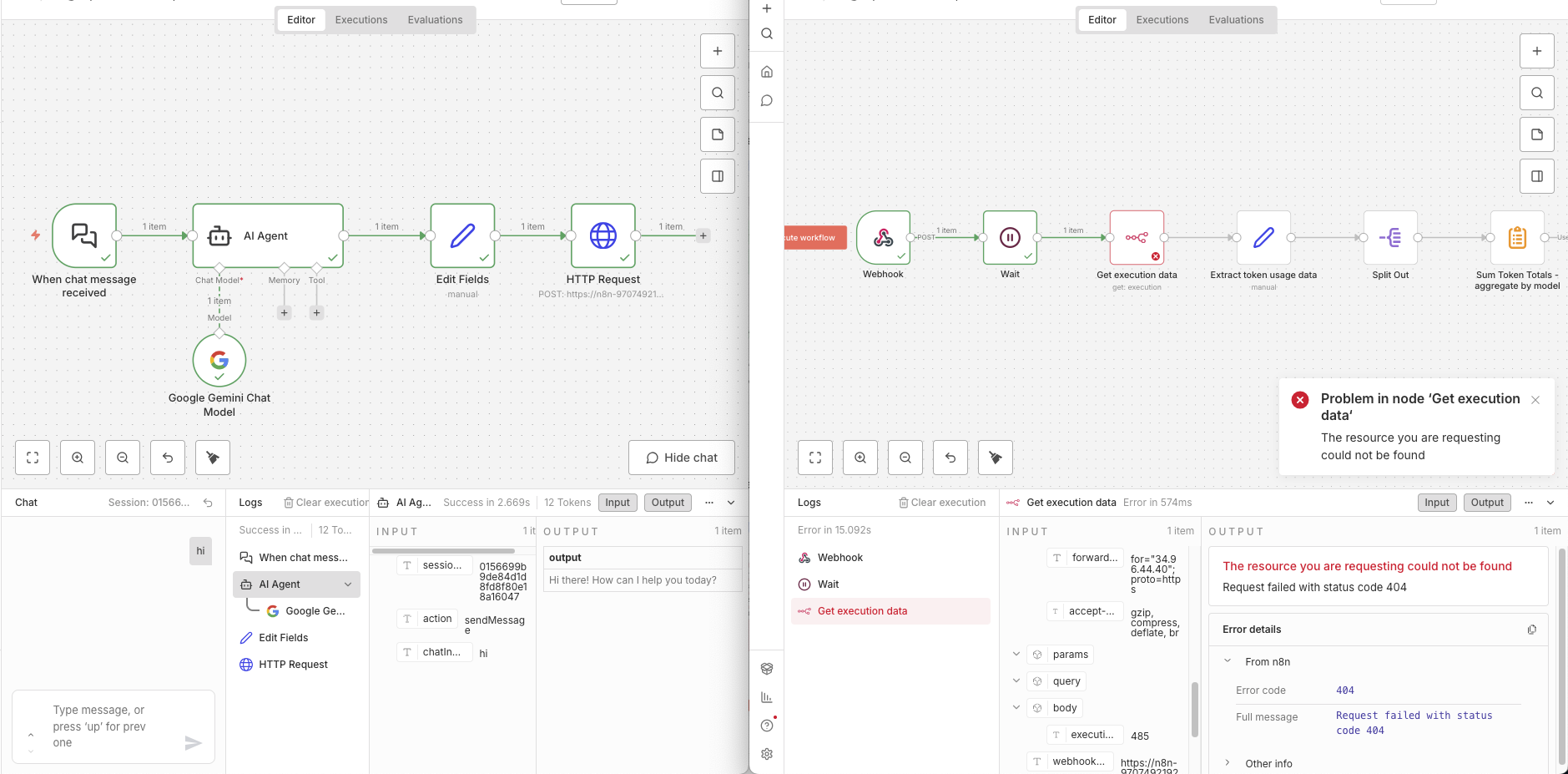Open the right window Evaluations tab
The width and height of the screenshot is (1568, 774).
[x=1236, y=20]
